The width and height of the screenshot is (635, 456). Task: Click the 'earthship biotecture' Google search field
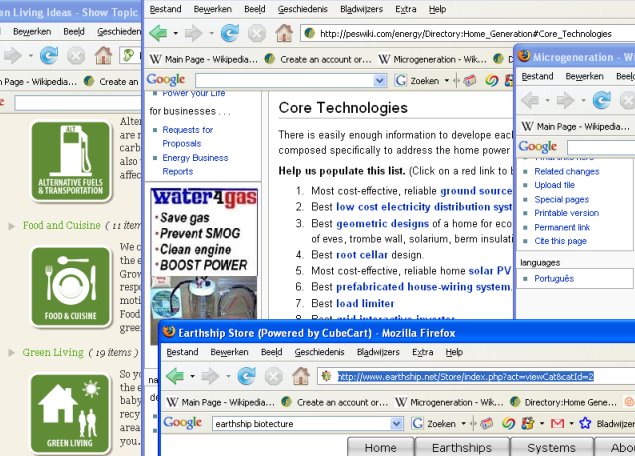point(302,424)
